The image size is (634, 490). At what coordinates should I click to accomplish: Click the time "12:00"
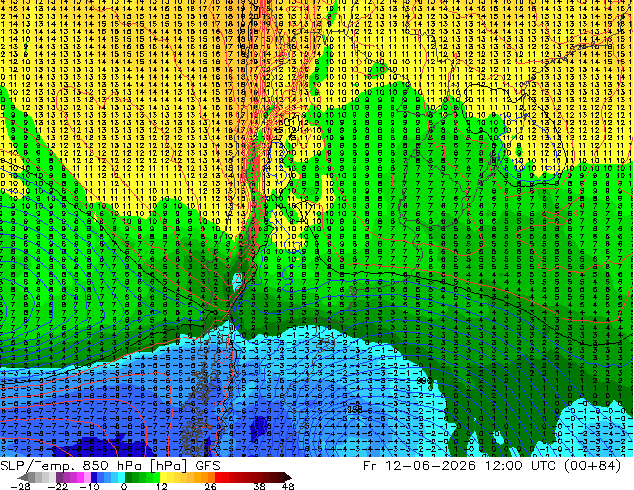click(x=504, y=466)
